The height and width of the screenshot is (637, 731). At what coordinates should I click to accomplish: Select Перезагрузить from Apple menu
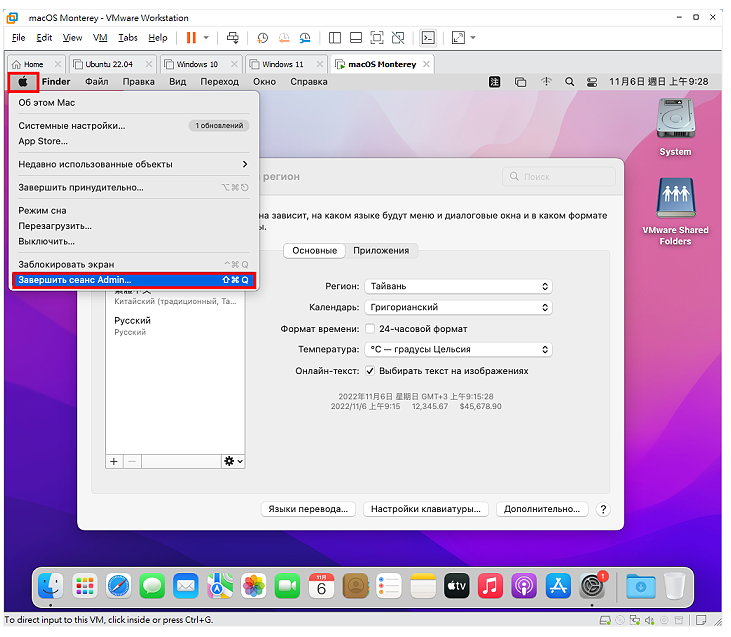133,226
